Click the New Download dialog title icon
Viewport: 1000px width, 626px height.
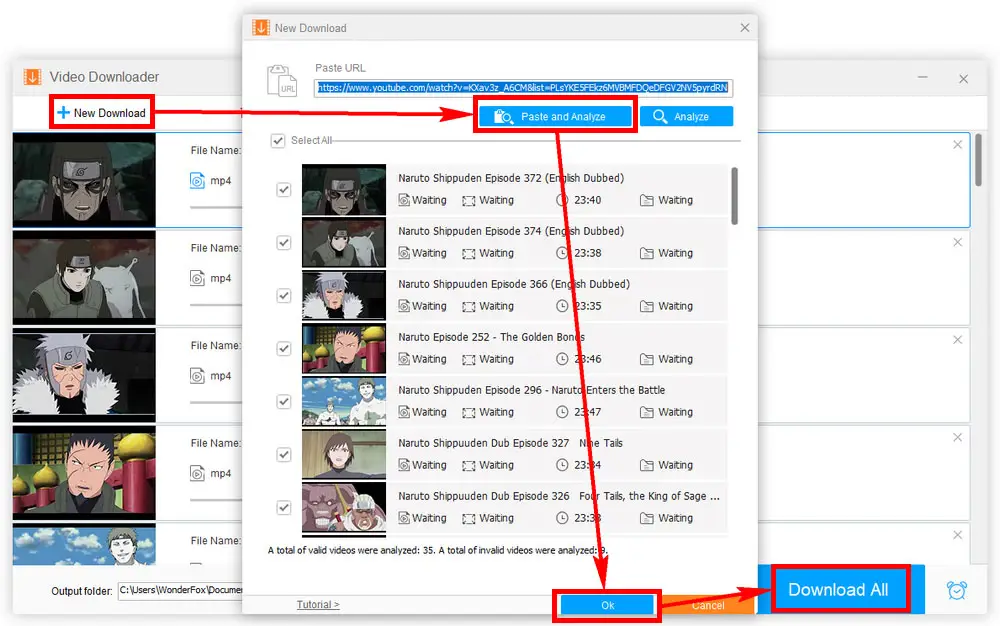261,27
